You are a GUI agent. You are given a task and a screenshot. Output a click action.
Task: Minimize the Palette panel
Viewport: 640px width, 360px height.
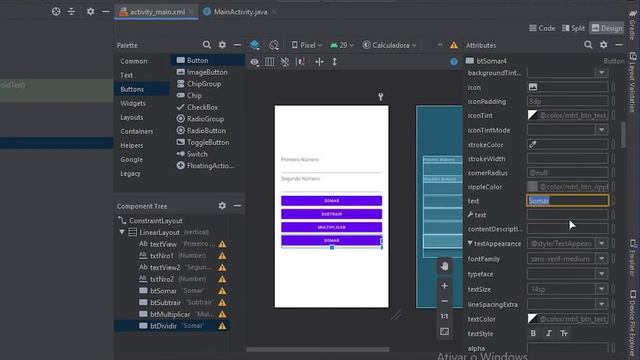click(237, 45)
